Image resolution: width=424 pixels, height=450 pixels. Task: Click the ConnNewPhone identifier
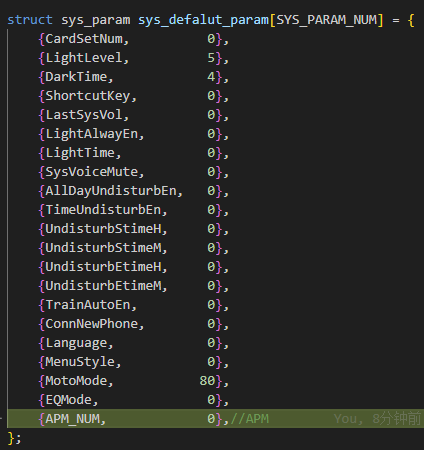point(91,324)
